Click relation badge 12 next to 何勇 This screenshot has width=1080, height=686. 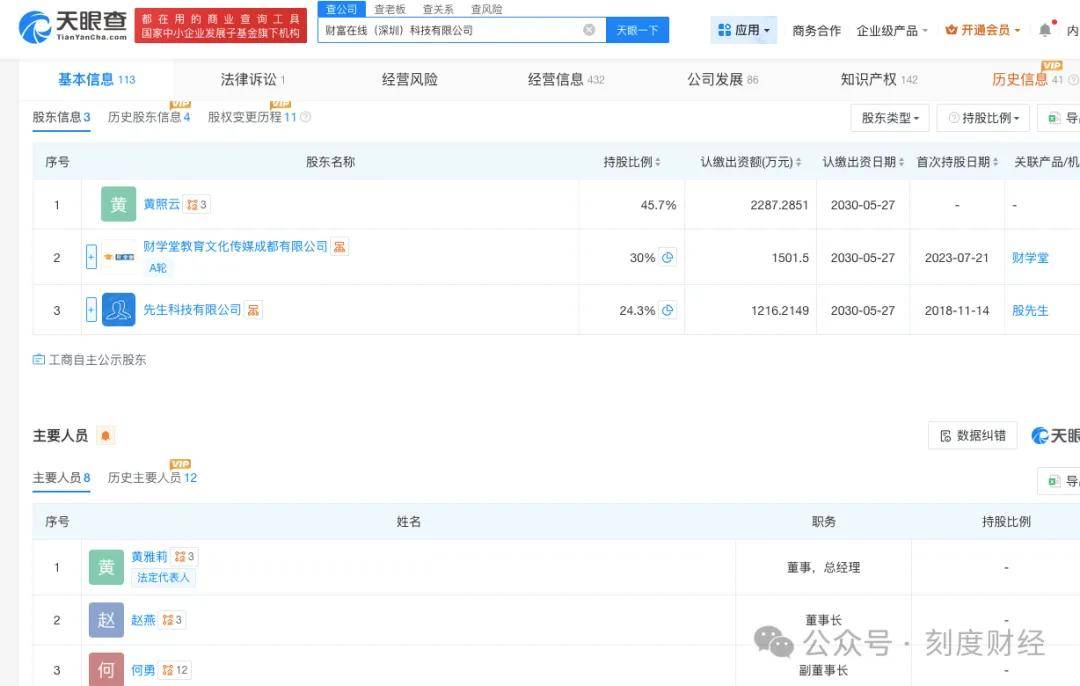click(175, 670)
